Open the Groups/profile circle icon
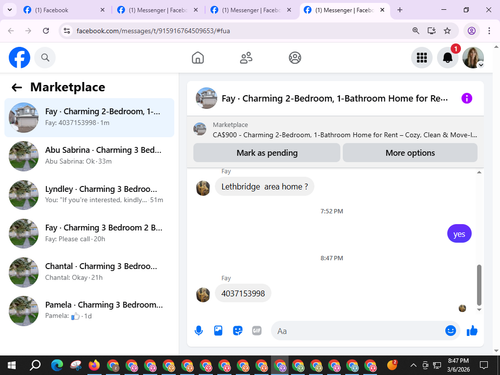 pos(295,58)
